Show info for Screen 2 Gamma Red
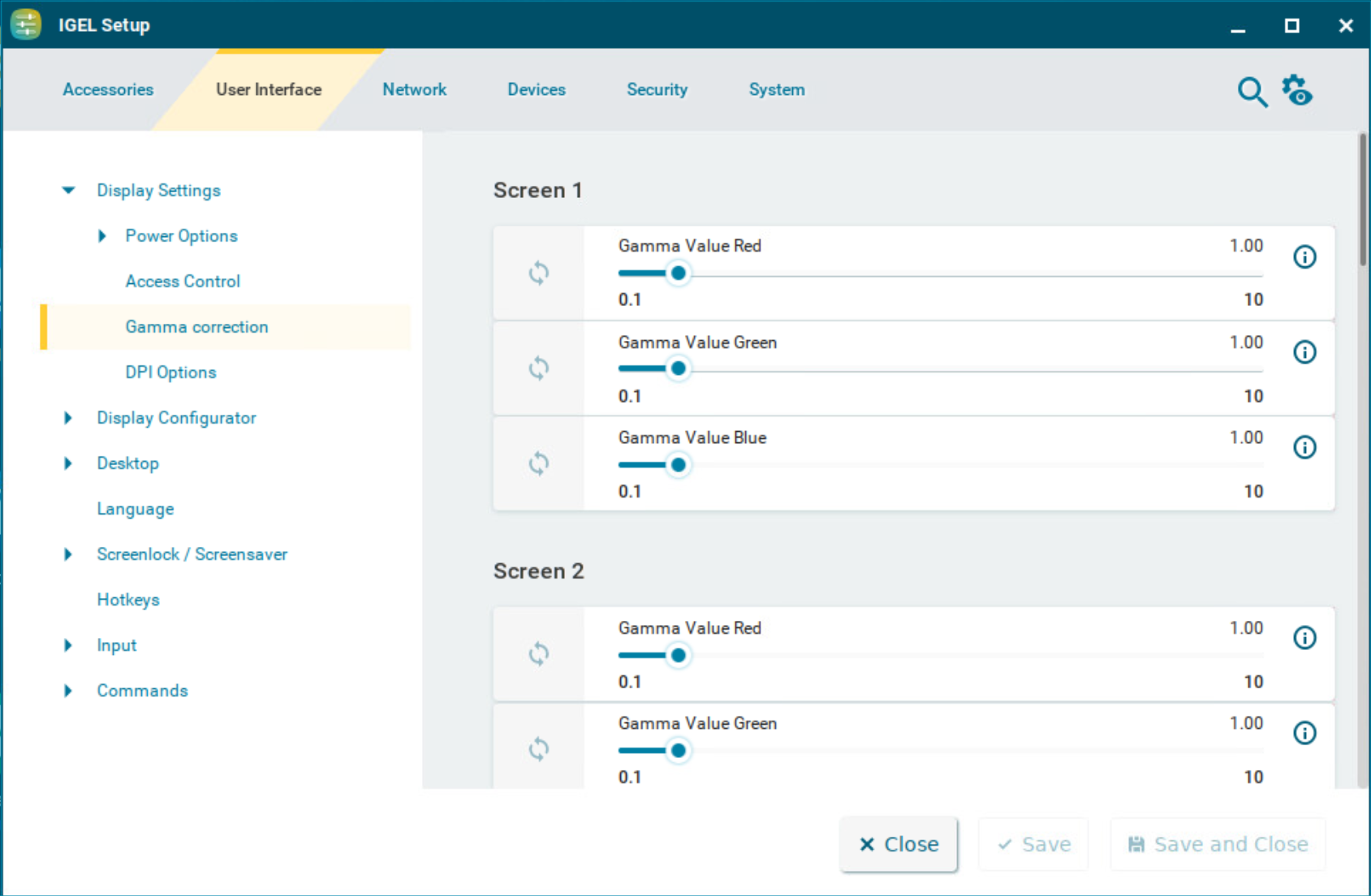 tap(1304, 638)
